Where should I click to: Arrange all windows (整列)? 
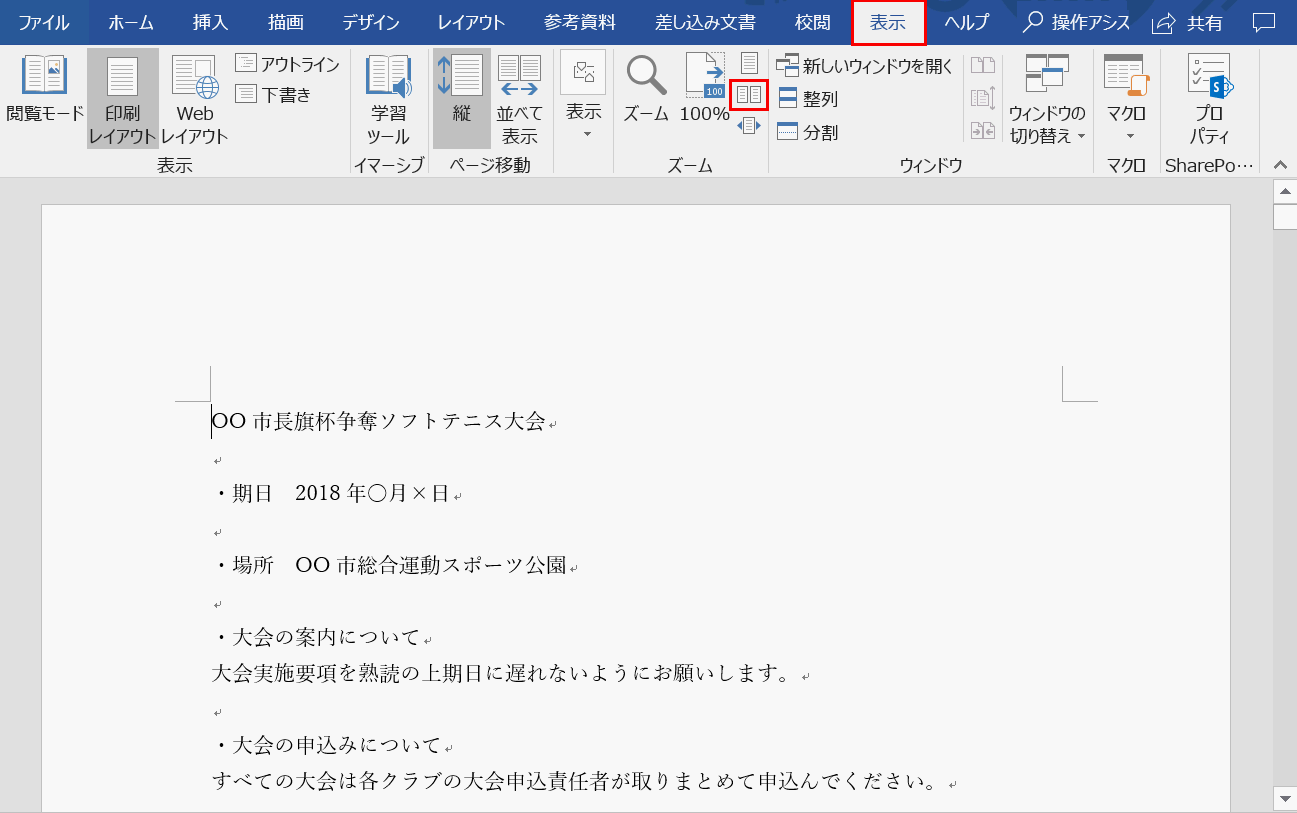pyautogui.click(x=808, y=99)
